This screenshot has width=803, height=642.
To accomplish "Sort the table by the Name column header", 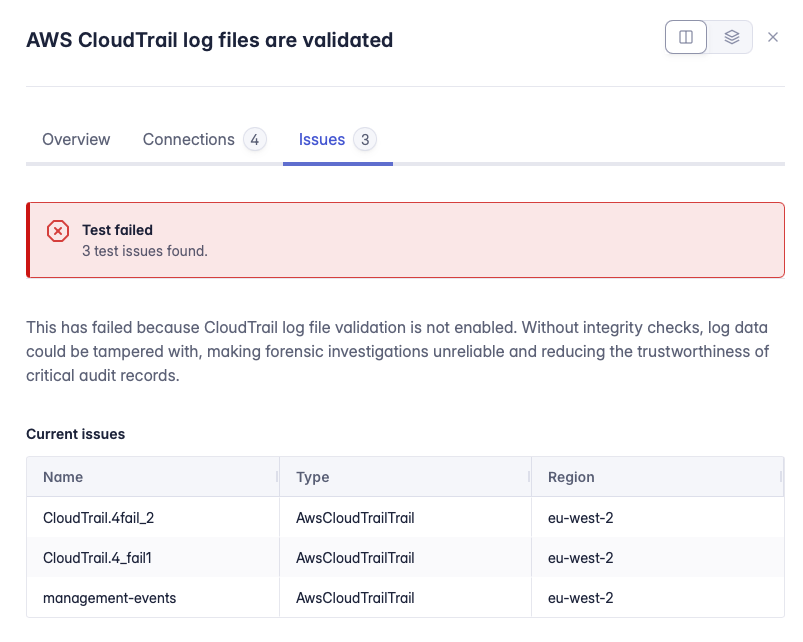I will pos(63,478).
